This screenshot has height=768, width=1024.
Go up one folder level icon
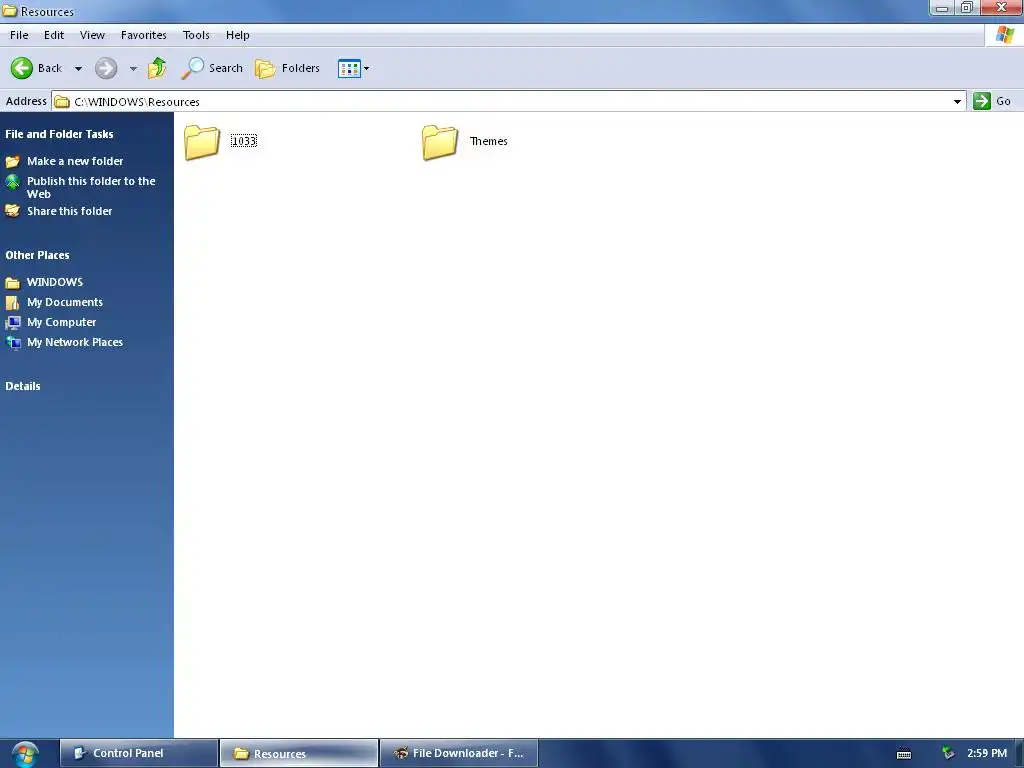pyautogui.click(x=157, y=68)
